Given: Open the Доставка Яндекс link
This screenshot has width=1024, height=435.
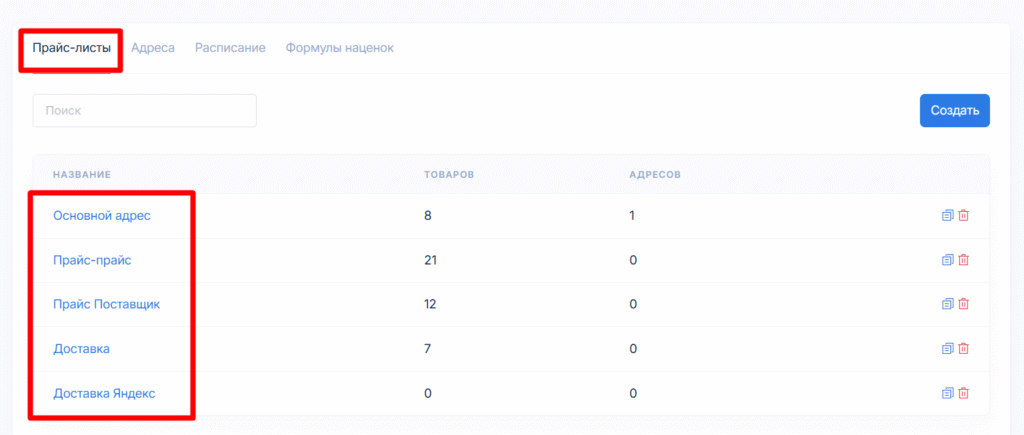Looking at the screenshot, I should click(x=104, y=393).
